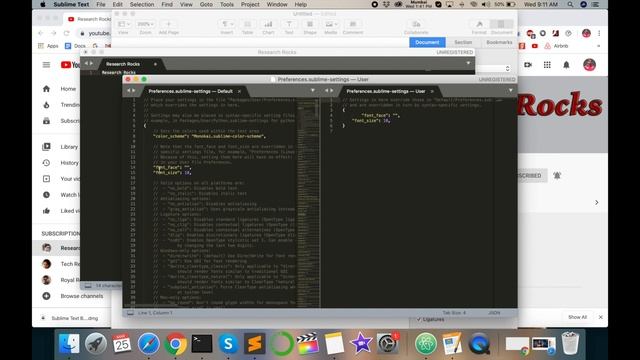The image size is (640, 360).
Task: Open the Calendar dock icon showing 25
Action: [x=122, y=344]
